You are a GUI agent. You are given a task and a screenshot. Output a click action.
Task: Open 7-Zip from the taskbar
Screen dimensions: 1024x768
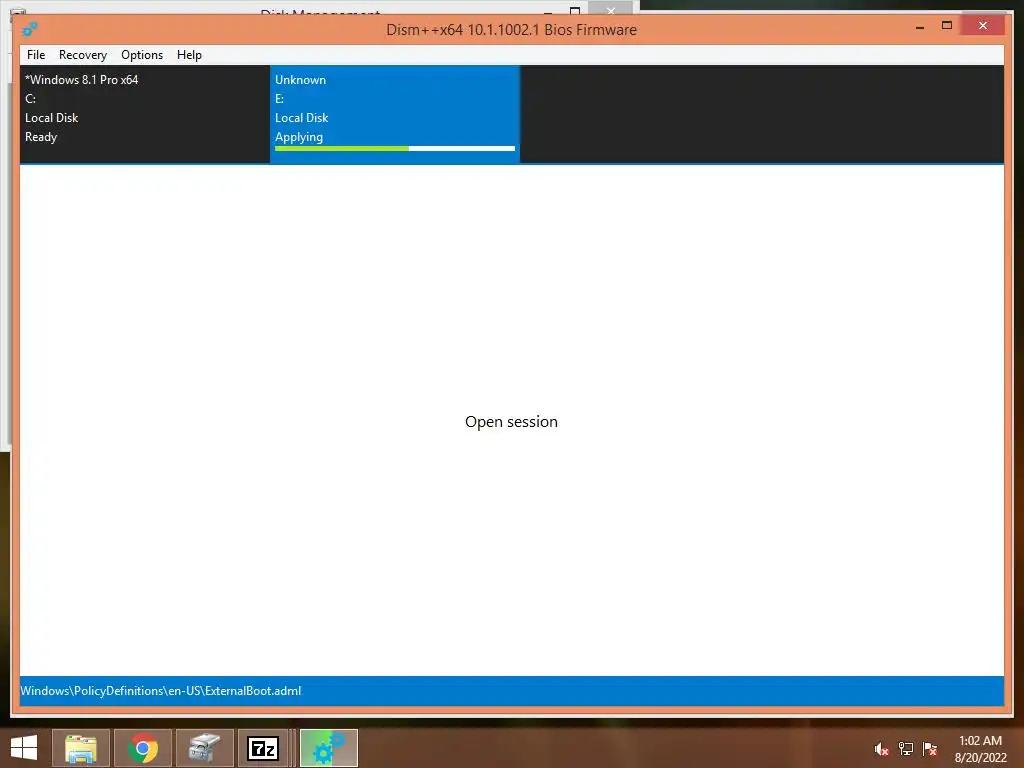[x=263, y=748]
